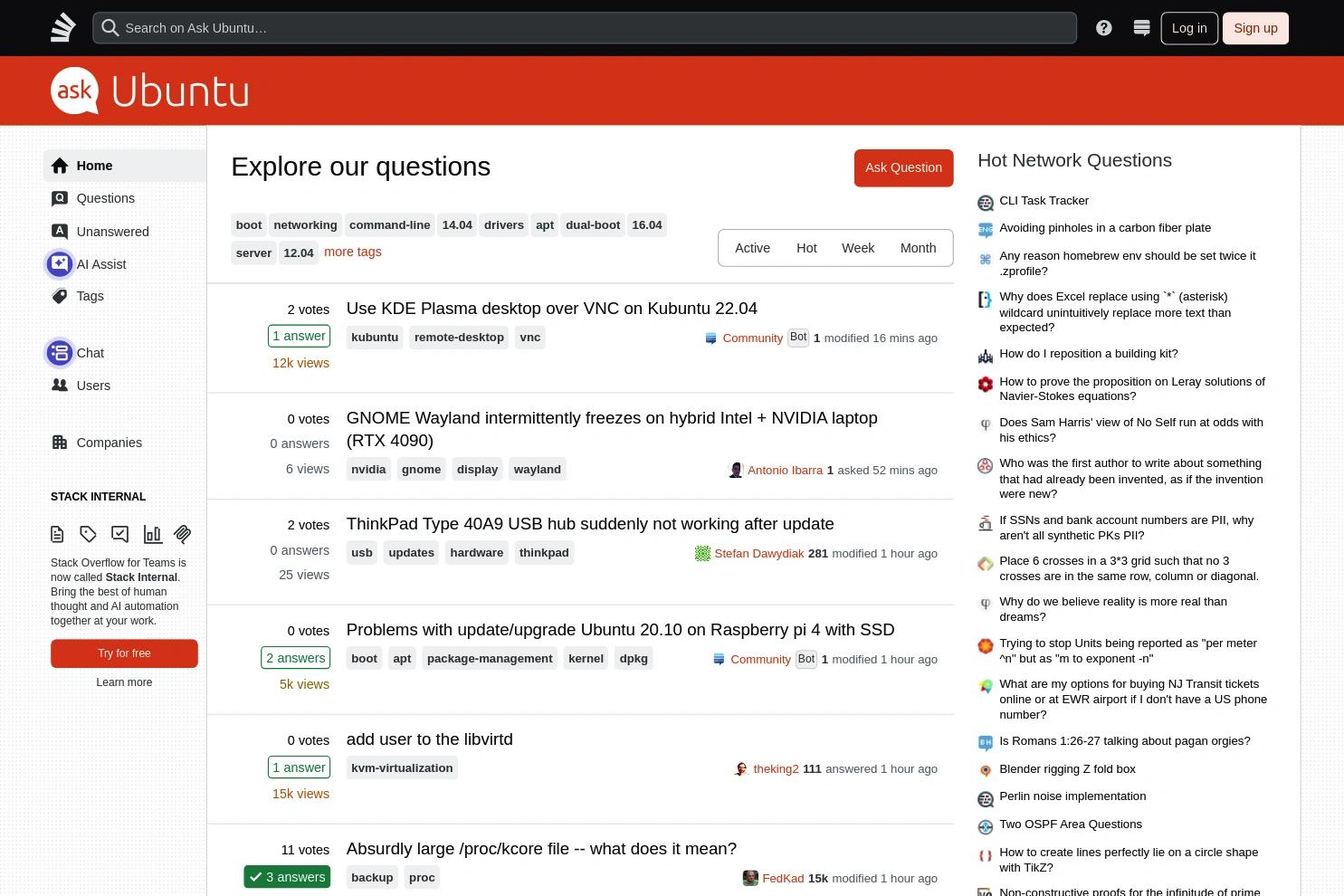Open the Perlin noise implementation link
The height and width of the screenshot is (896, 1344).
[x=1072, y=796]
